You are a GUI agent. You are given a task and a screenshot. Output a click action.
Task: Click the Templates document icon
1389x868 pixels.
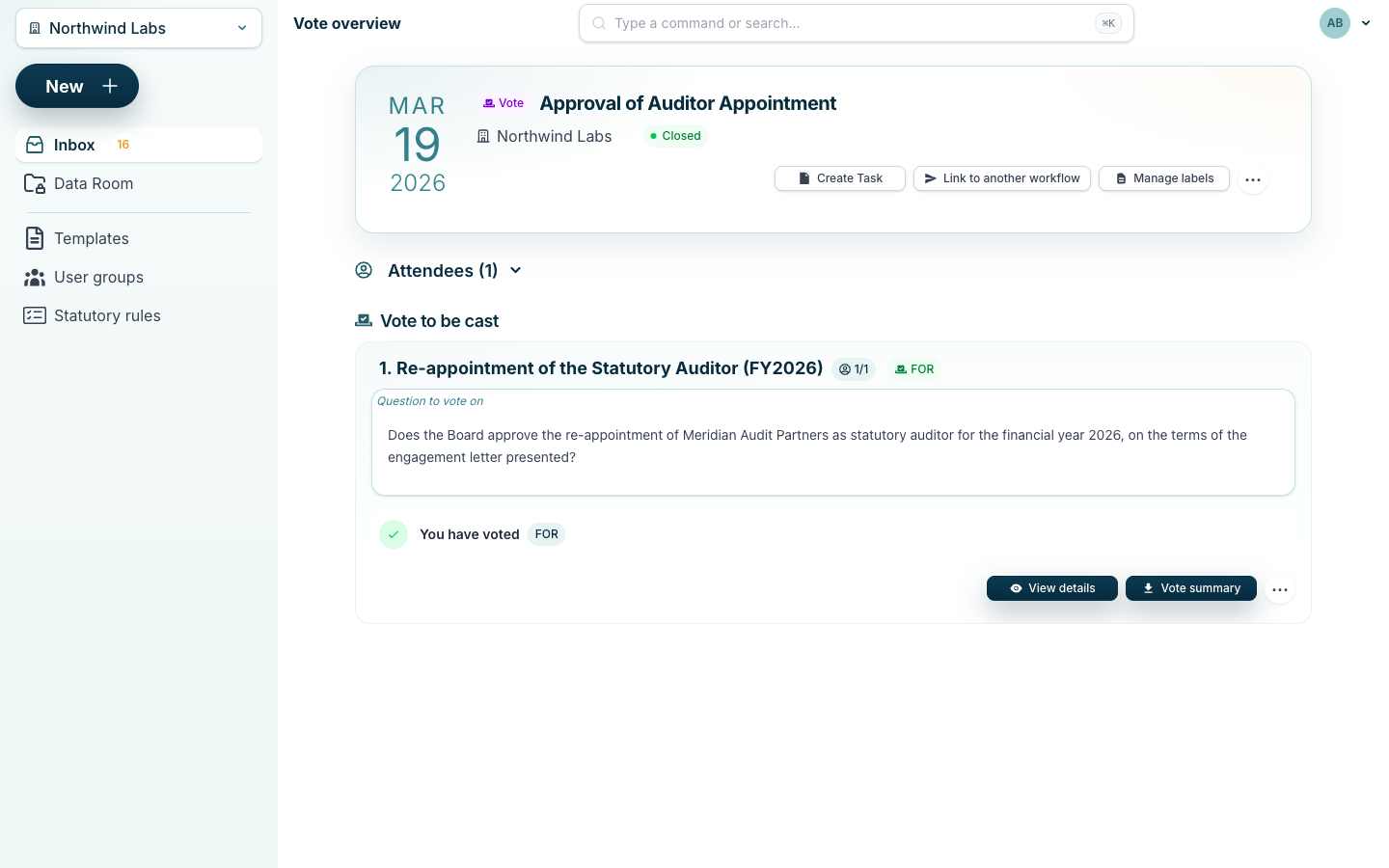click(x=35, y=238)
